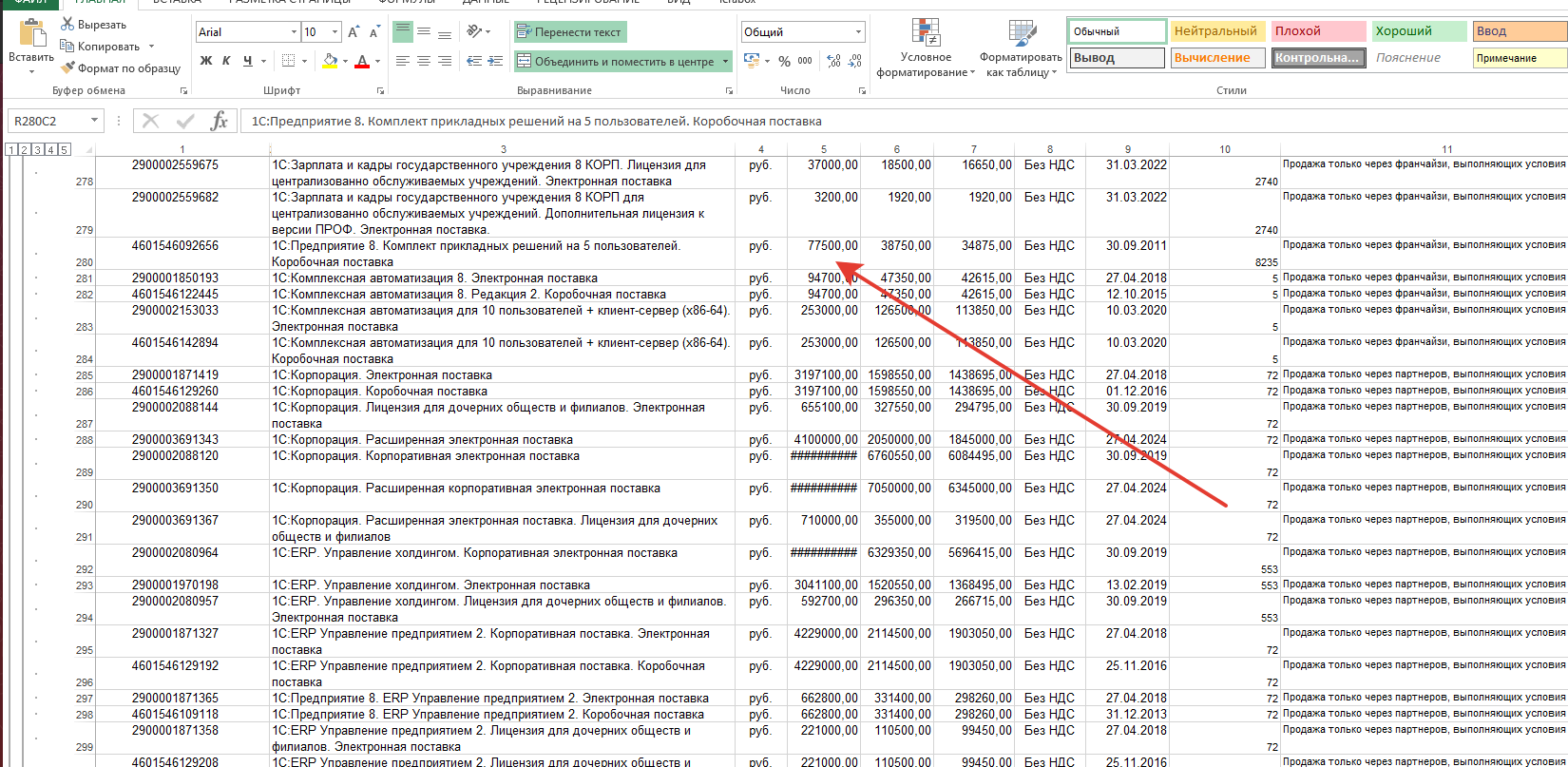Viewport: 1568px width, 767px height.
Task: Toggle center horizontal text alignment
Action: (x=424, y=61)
